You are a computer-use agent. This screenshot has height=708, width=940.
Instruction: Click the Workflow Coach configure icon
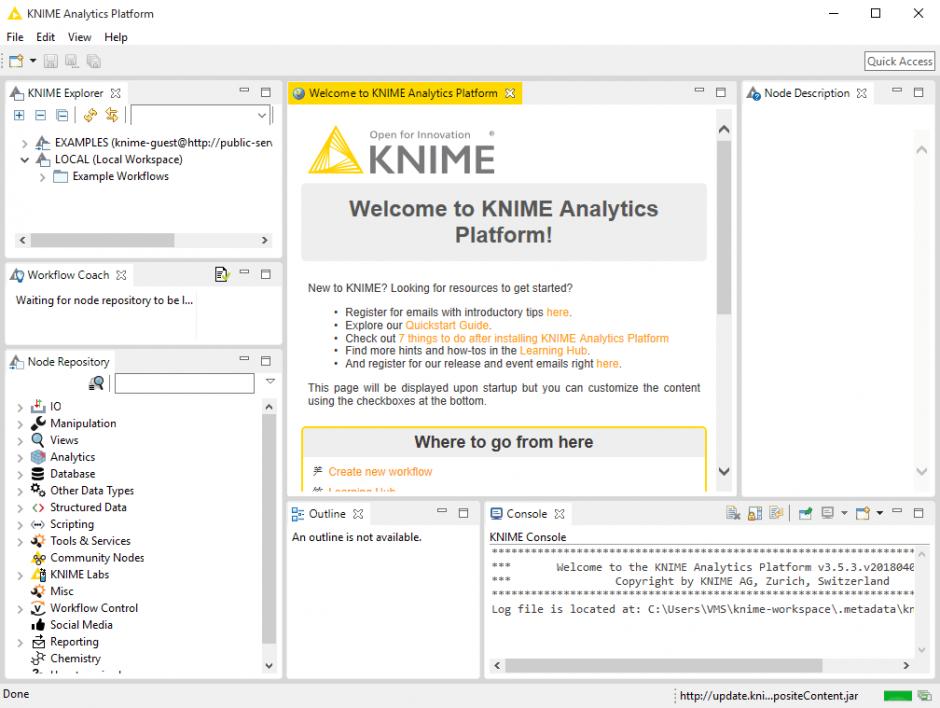[222, 275]
